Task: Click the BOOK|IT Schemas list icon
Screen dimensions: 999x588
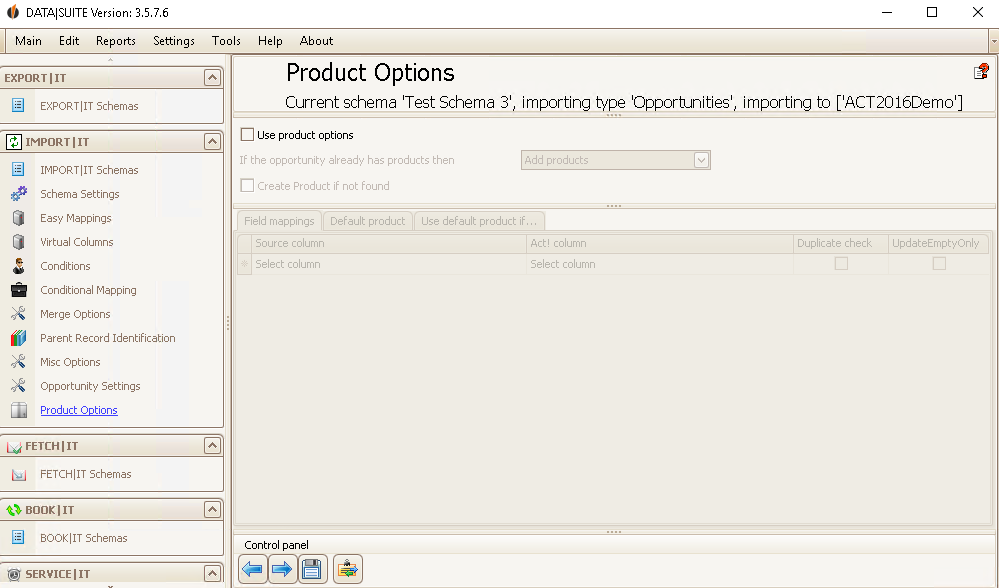Action: 18,537
